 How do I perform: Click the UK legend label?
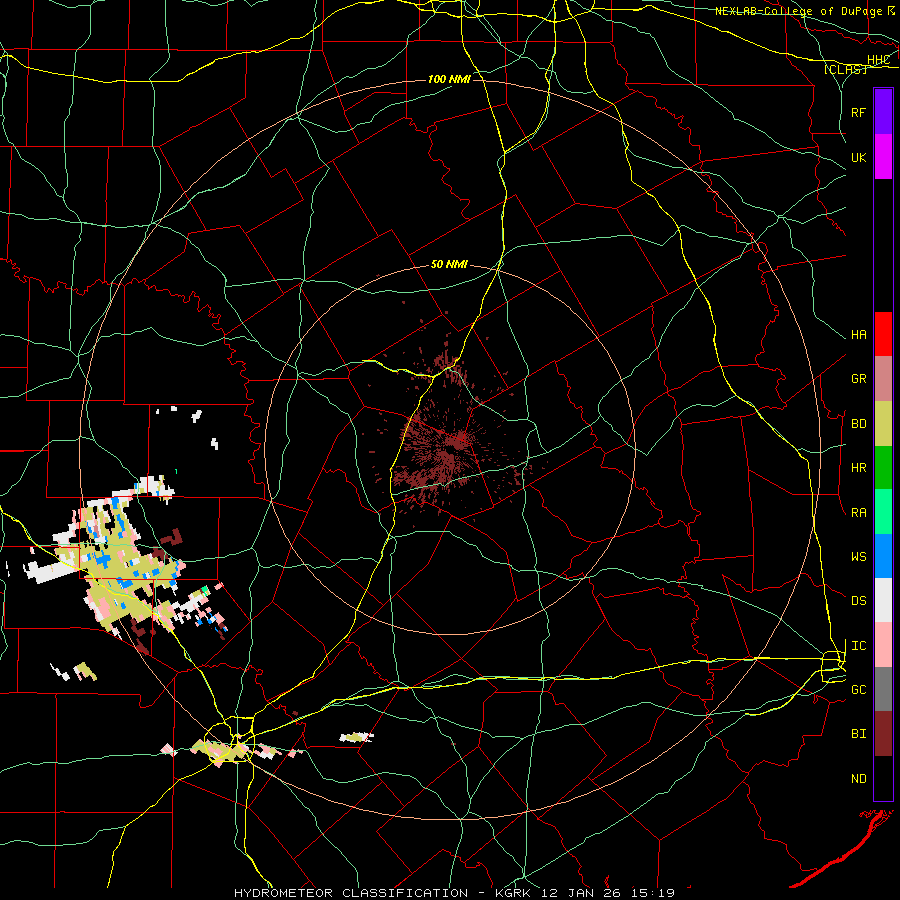coord(859,157)
